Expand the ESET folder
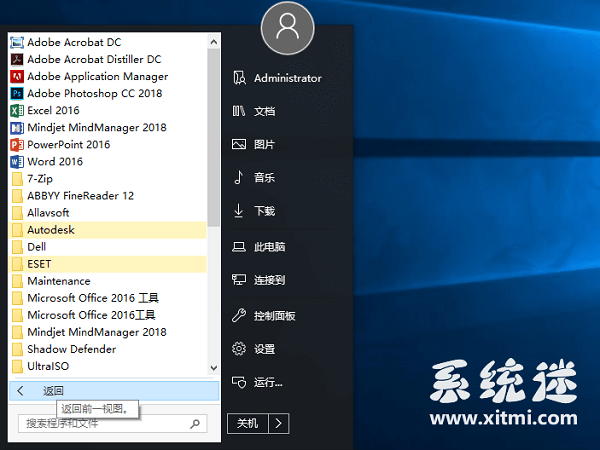Image resolution: width=600 pixels, height=450 pixels. point(108,264)
